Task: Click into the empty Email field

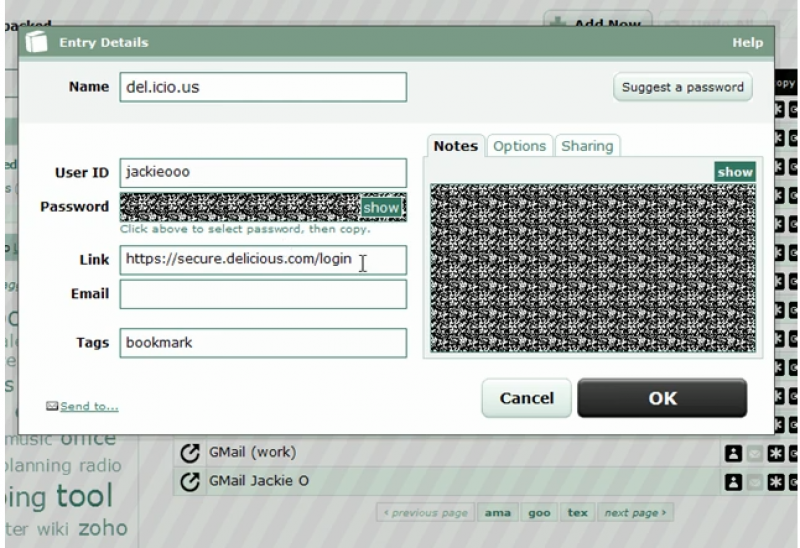Action: (263, 294)
